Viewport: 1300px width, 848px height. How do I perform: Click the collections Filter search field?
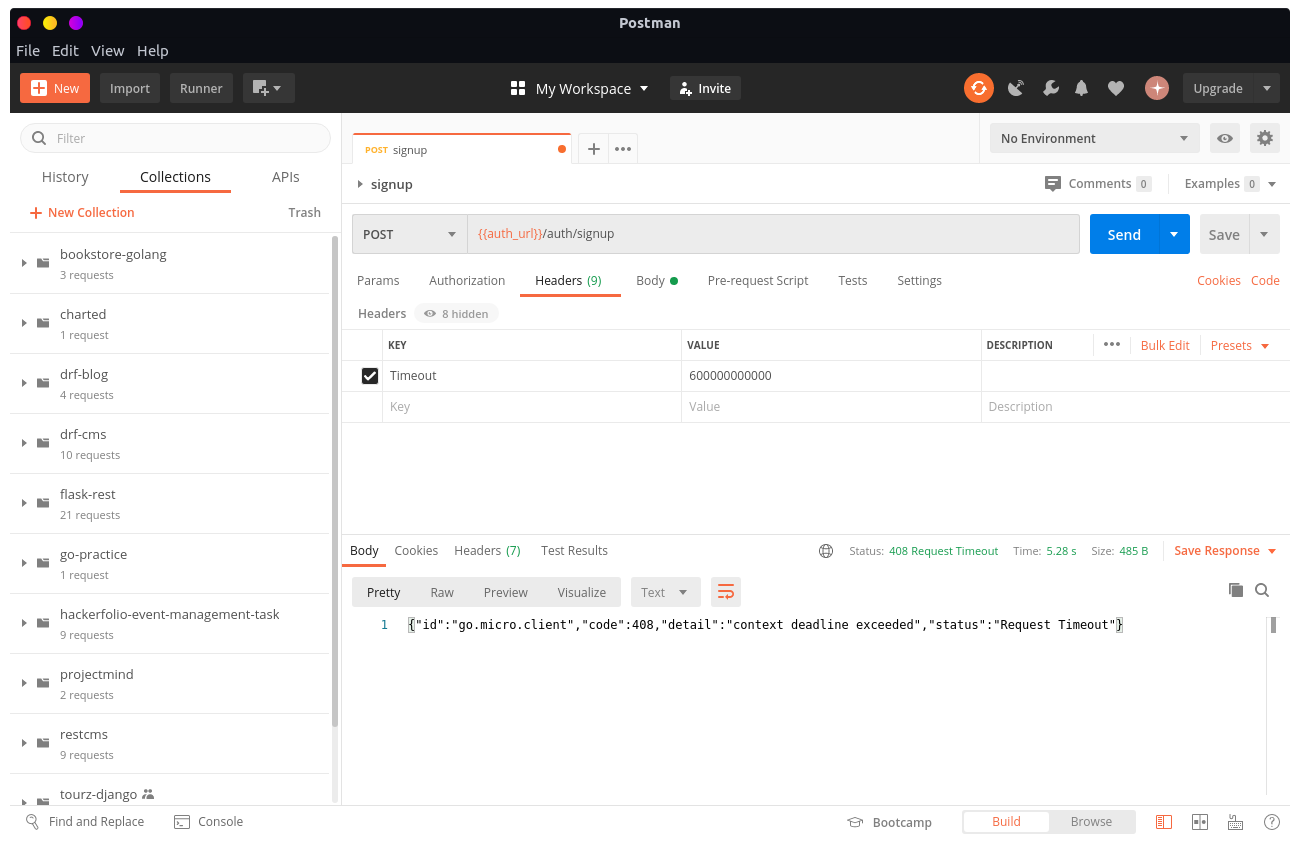point(175,138)
